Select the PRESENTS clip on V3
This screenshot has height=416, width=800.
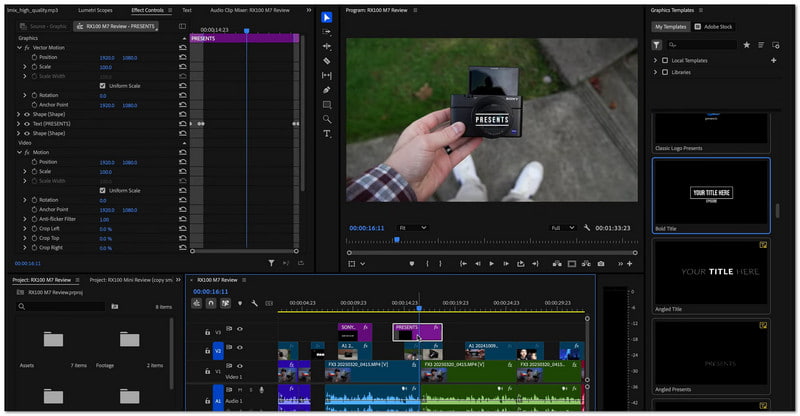tap(417, 332)
